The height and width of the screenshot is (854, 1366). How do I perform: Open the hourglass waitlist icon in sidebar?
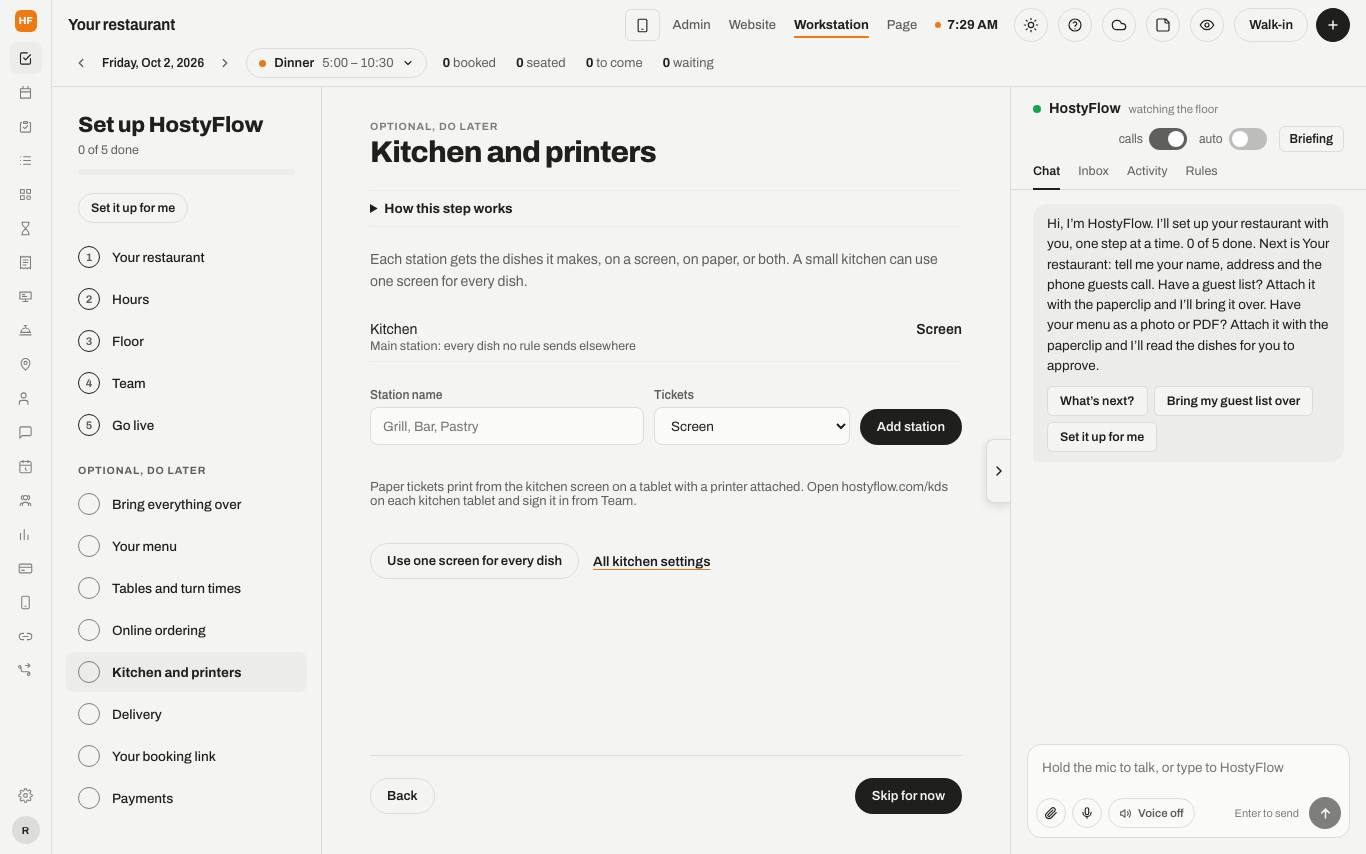tap(25, 229)
